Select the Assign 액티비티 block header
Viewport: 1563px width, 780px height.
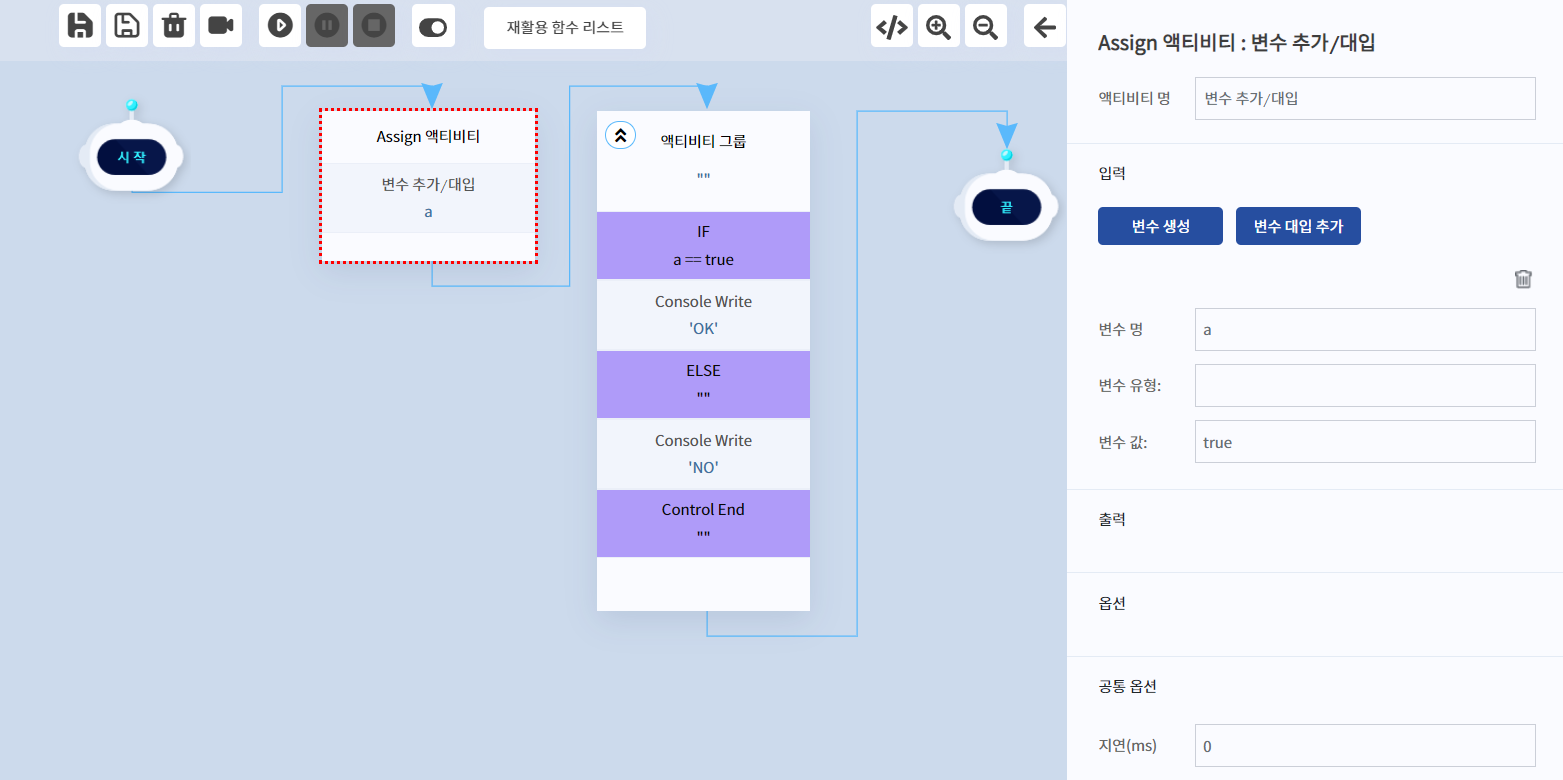pos(428,136)
